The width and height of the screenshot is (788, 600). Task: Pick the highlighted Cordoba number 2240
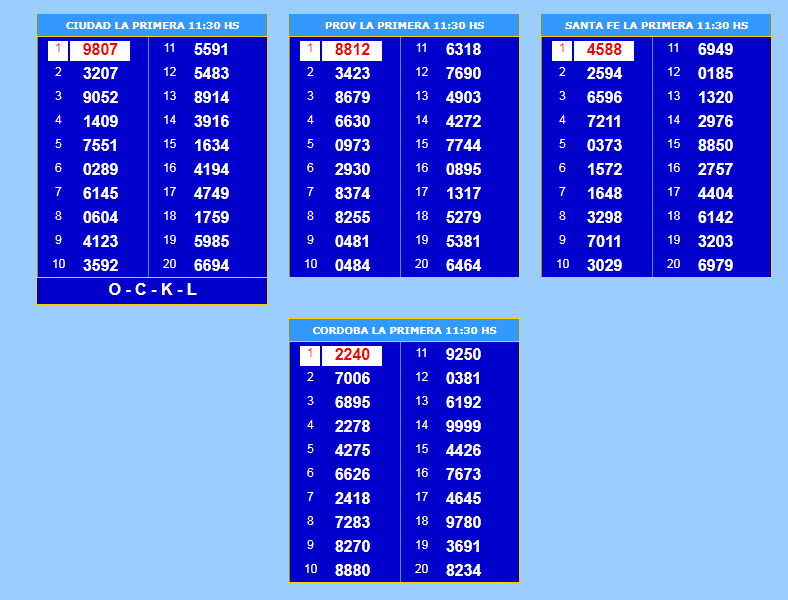[352, 355]
